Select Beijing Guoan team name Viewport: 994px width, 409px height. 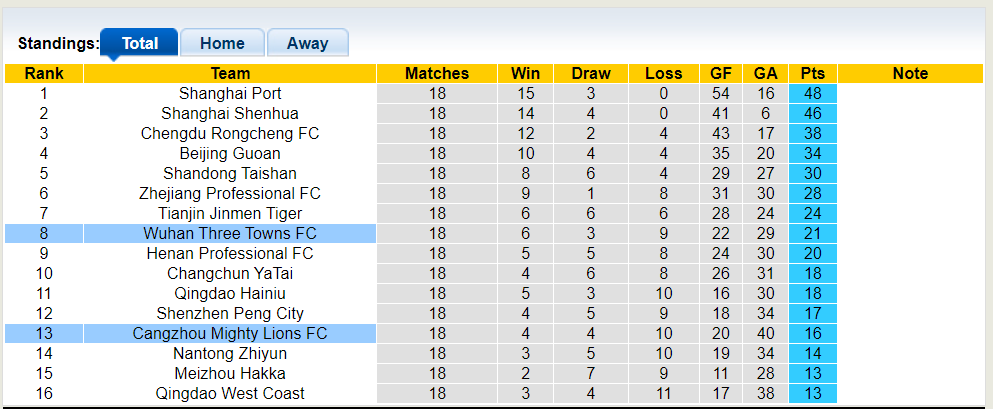[230, 154]
